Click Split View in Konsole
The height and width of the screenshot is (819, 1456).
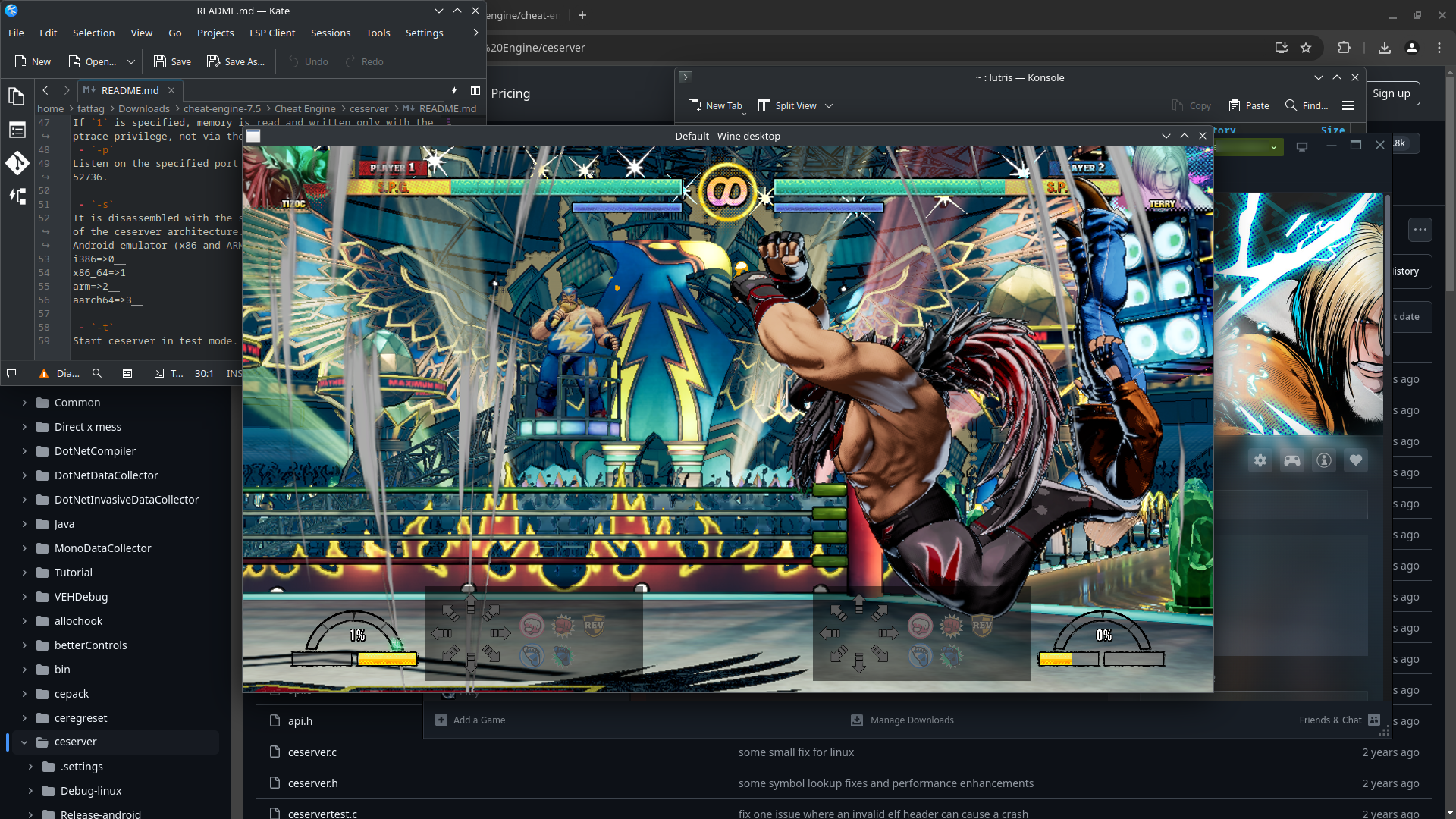[x=788, y=105]
